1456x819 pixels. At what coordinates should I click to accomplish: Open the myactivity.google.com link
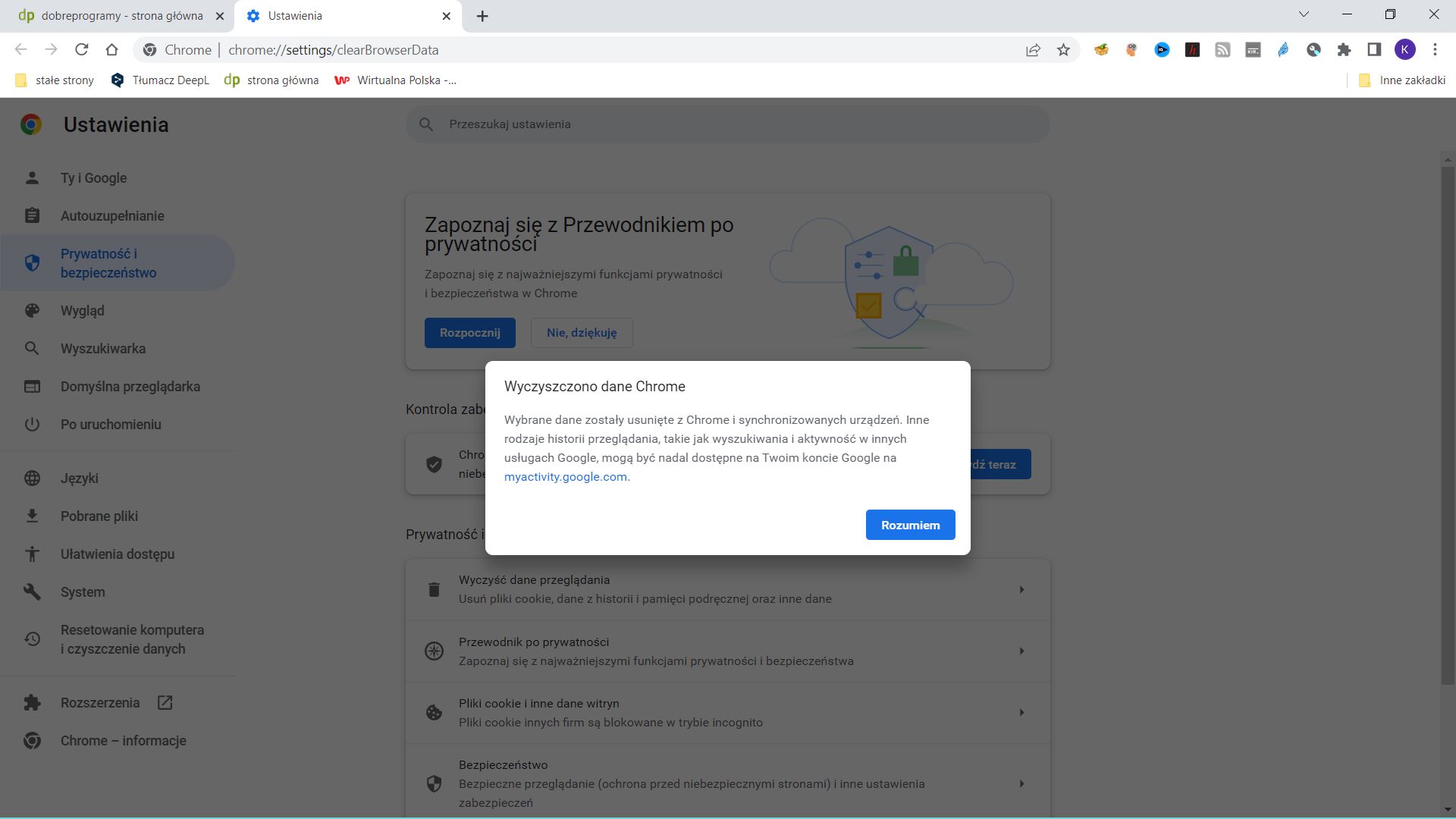tap(565, 477)
